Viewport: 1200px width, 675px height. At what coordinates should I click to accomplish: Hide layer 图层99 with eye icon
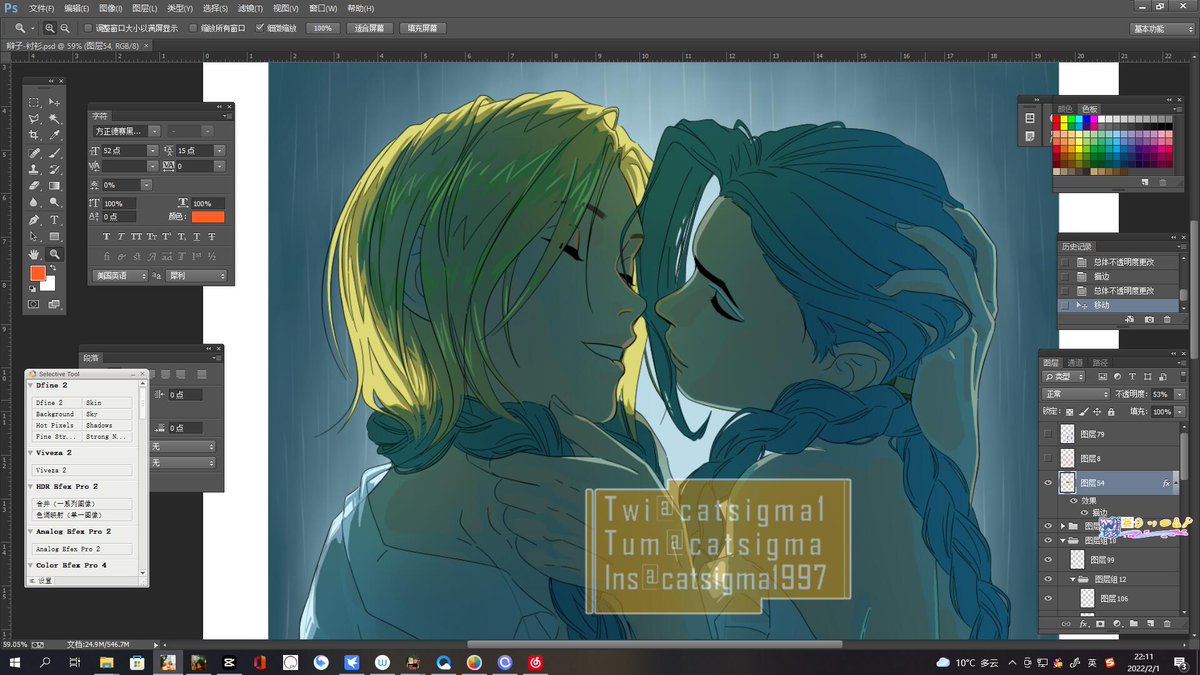click(1048, 560)
